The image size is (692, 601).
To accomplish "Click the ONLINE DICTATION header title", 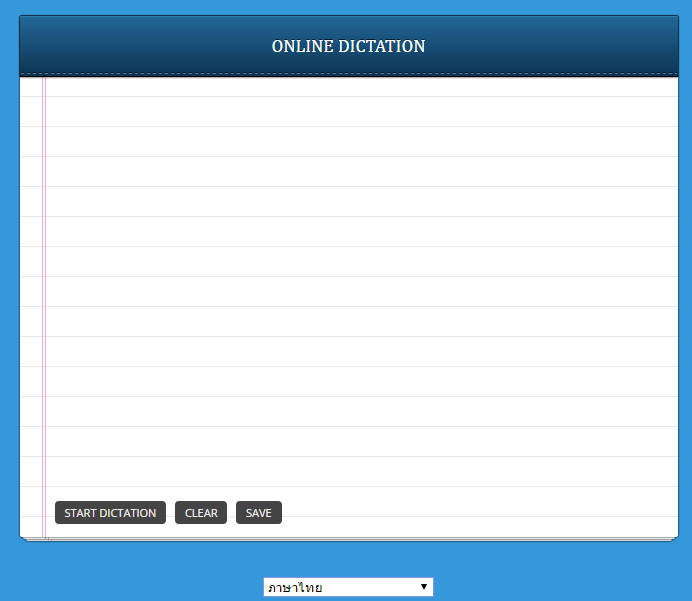I will [348, 46].
